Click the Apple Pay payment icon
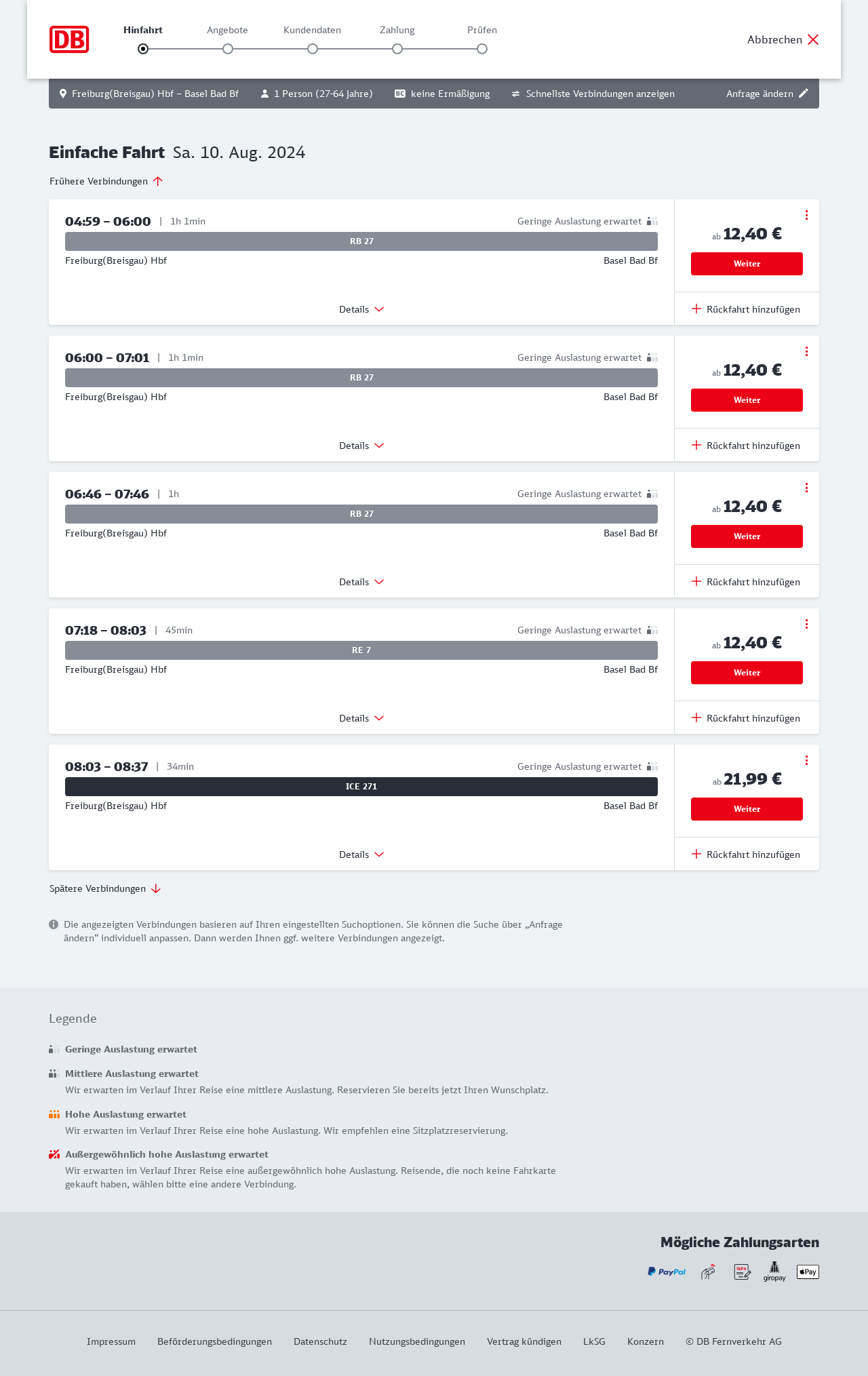 808,1272
